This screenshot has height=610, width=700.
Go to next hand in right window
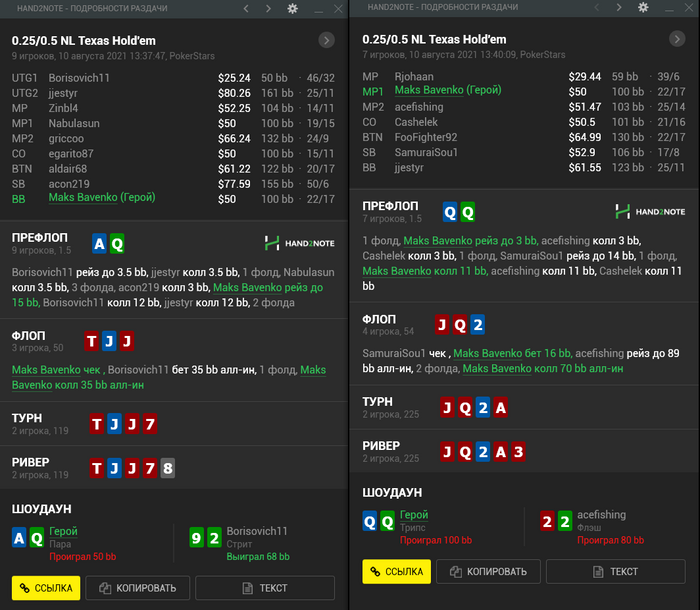pyautogui.click(x=619, y=7)
